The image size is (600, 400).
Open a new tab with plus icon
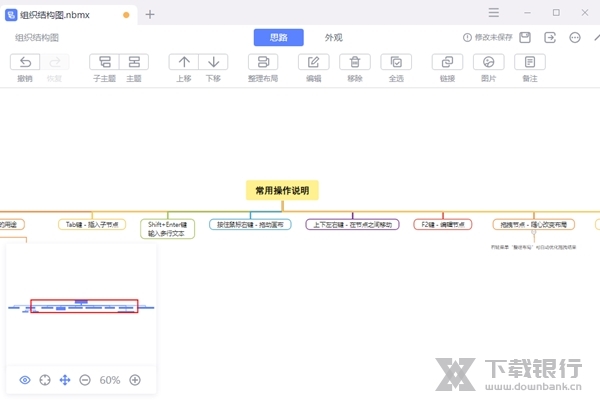click(x=150, y=15)
